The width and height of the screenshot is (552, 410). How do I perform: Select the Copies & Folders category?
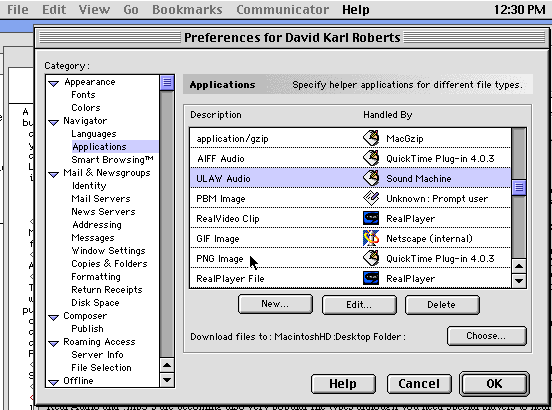109,264
